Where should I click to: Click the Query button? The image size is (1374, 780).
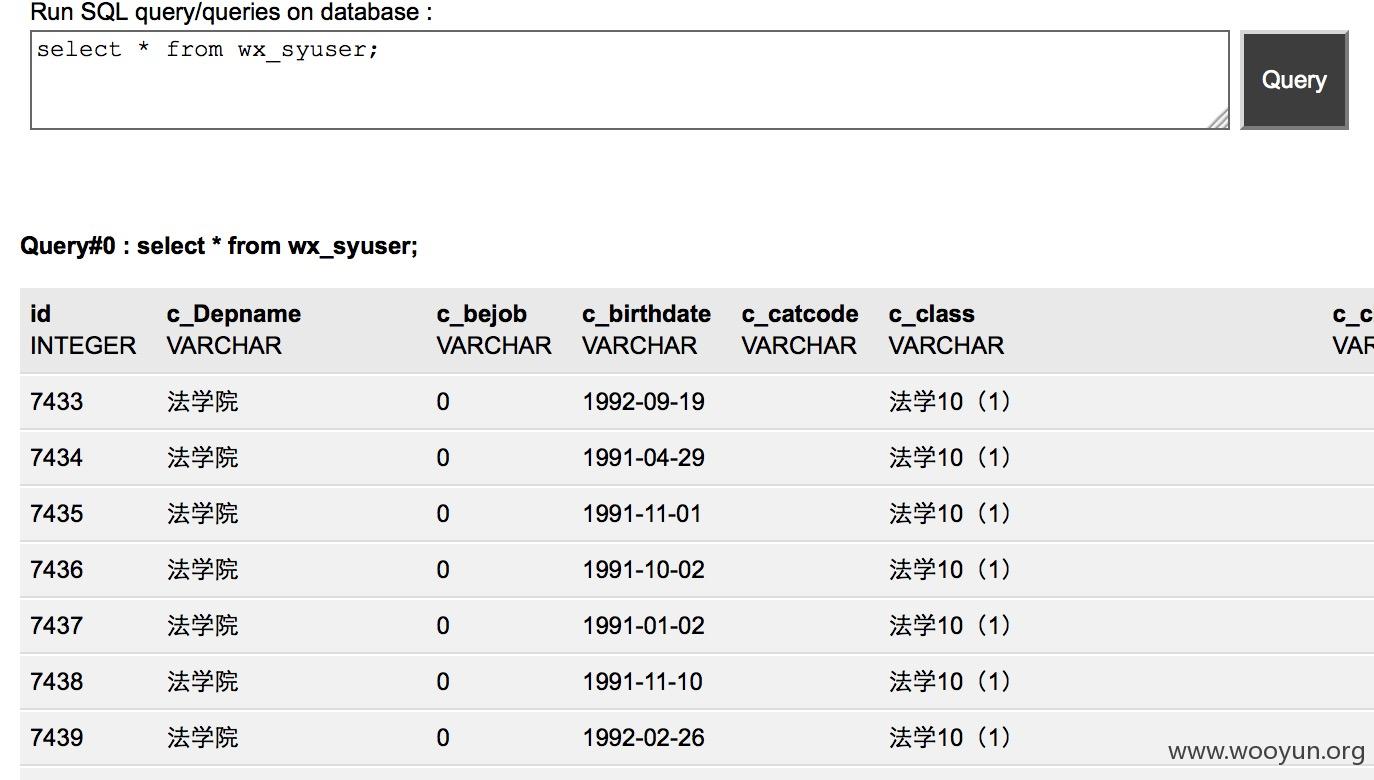pyautogui.click(x=1294, y=80)
